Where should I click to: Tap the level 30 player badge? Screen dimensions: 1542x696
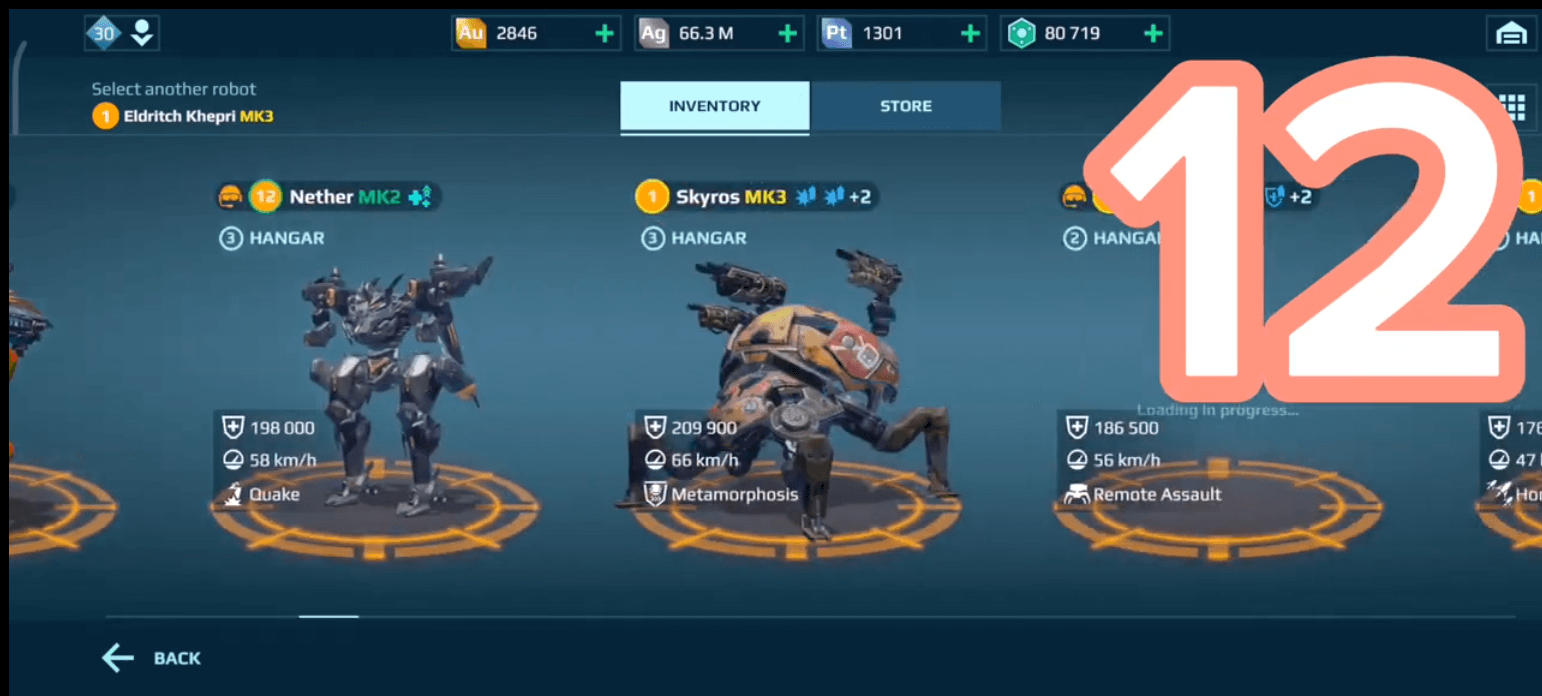[103, 33]
